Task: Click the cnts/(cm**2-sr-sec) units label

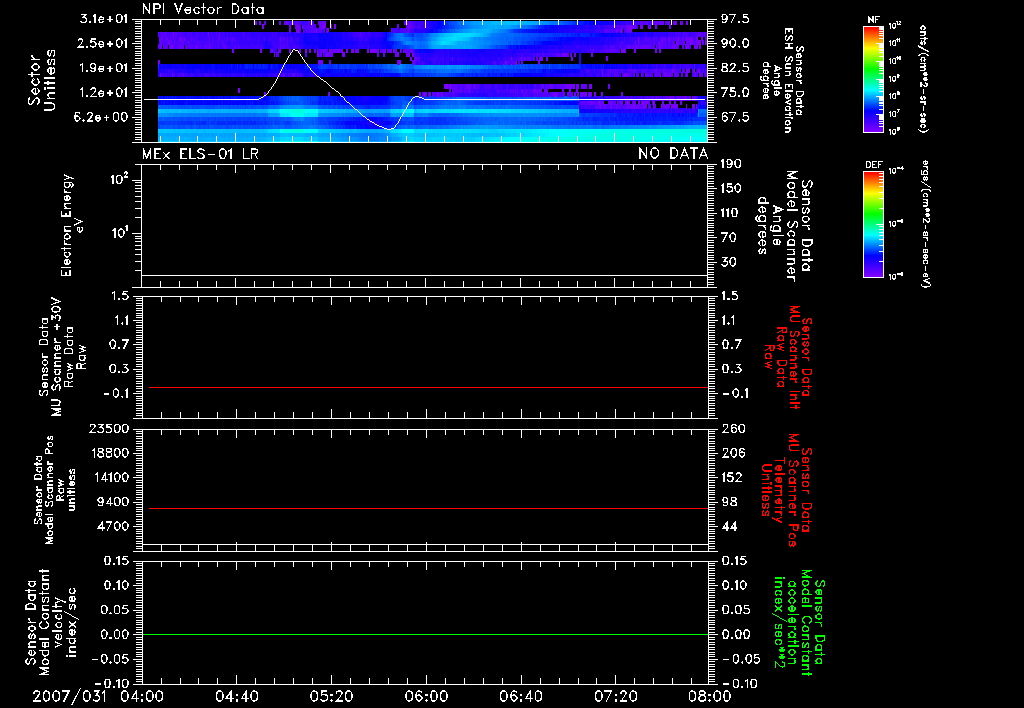Action: (x=923, y=78)
